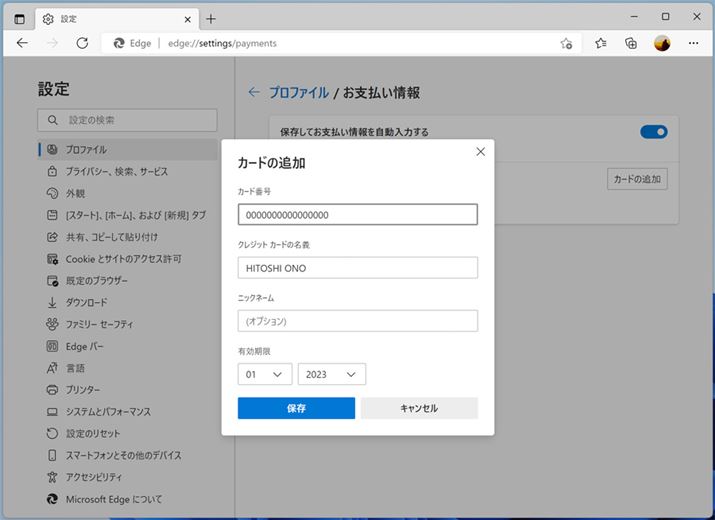
Task: Expand the expiration year dropdown showing 2023
Action: [331, 374]
